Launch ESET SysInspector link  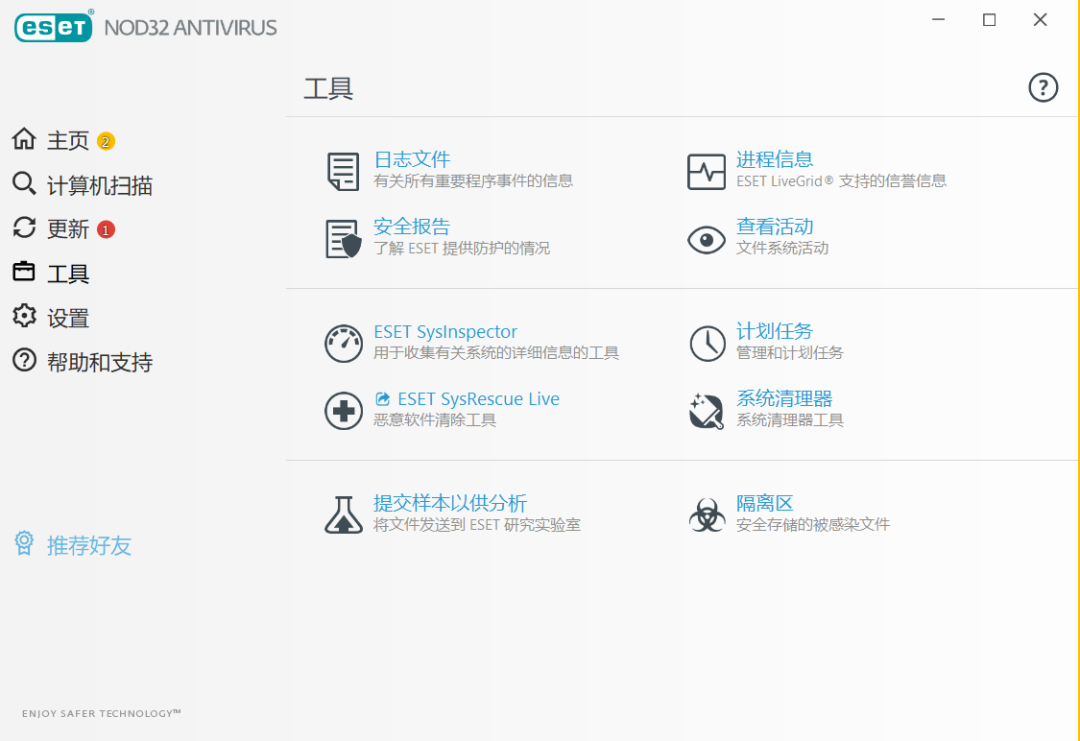(x=445, y=331)
